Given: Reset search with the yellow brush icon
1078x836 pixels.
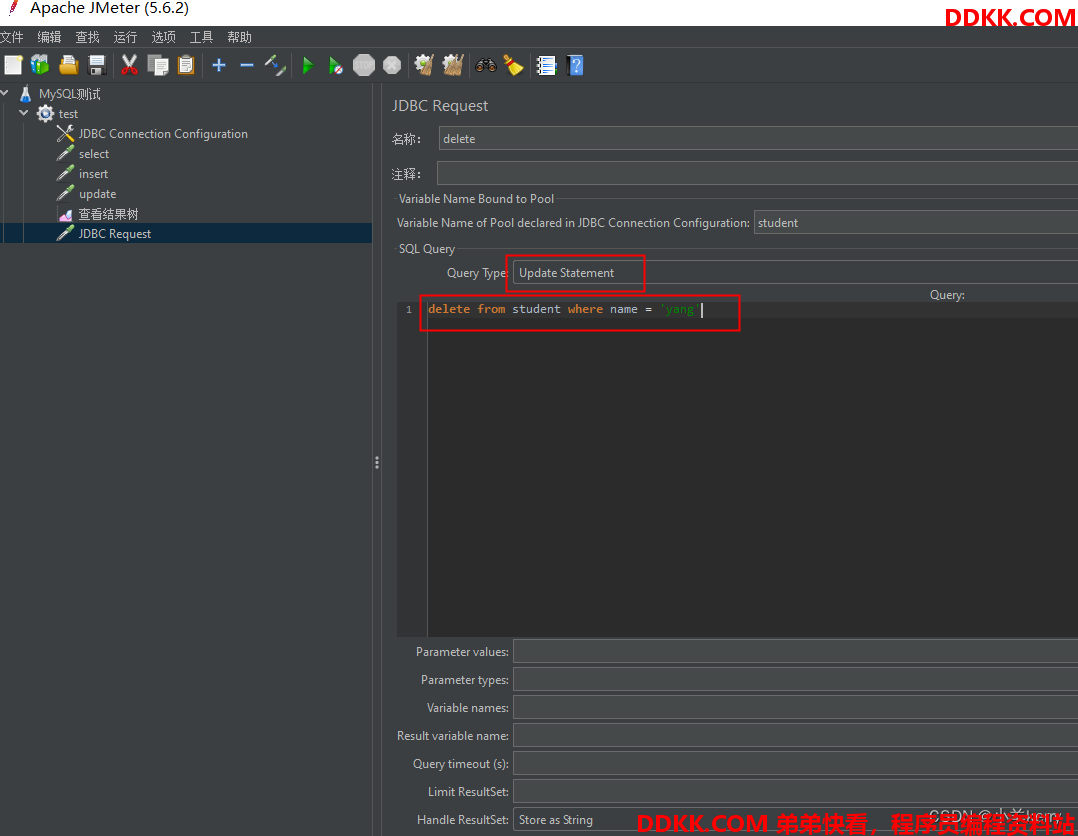Looking at the screenshot, I should tap(514, 65).
